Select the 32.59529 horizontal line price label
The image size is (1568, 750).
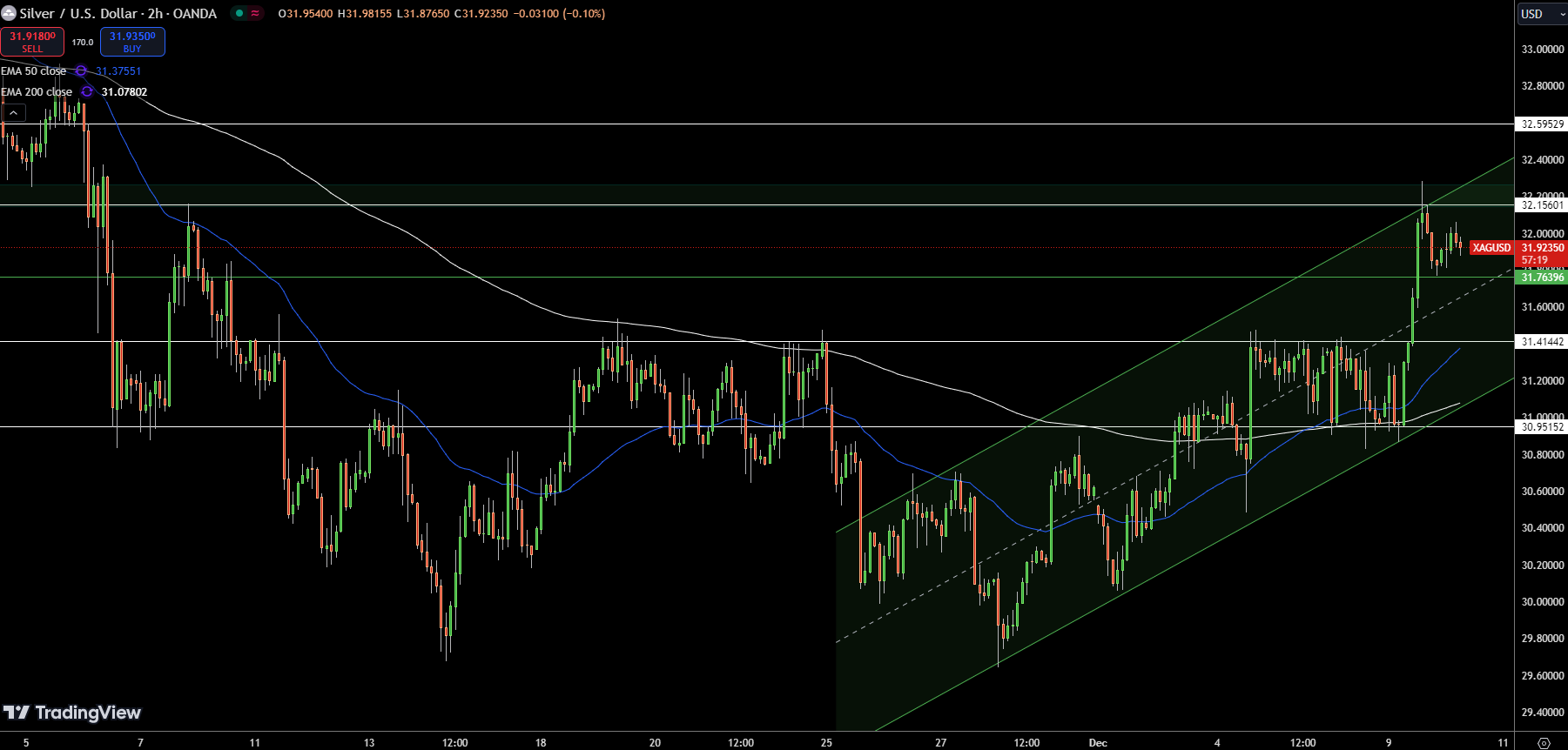(x=1542, y=124)
